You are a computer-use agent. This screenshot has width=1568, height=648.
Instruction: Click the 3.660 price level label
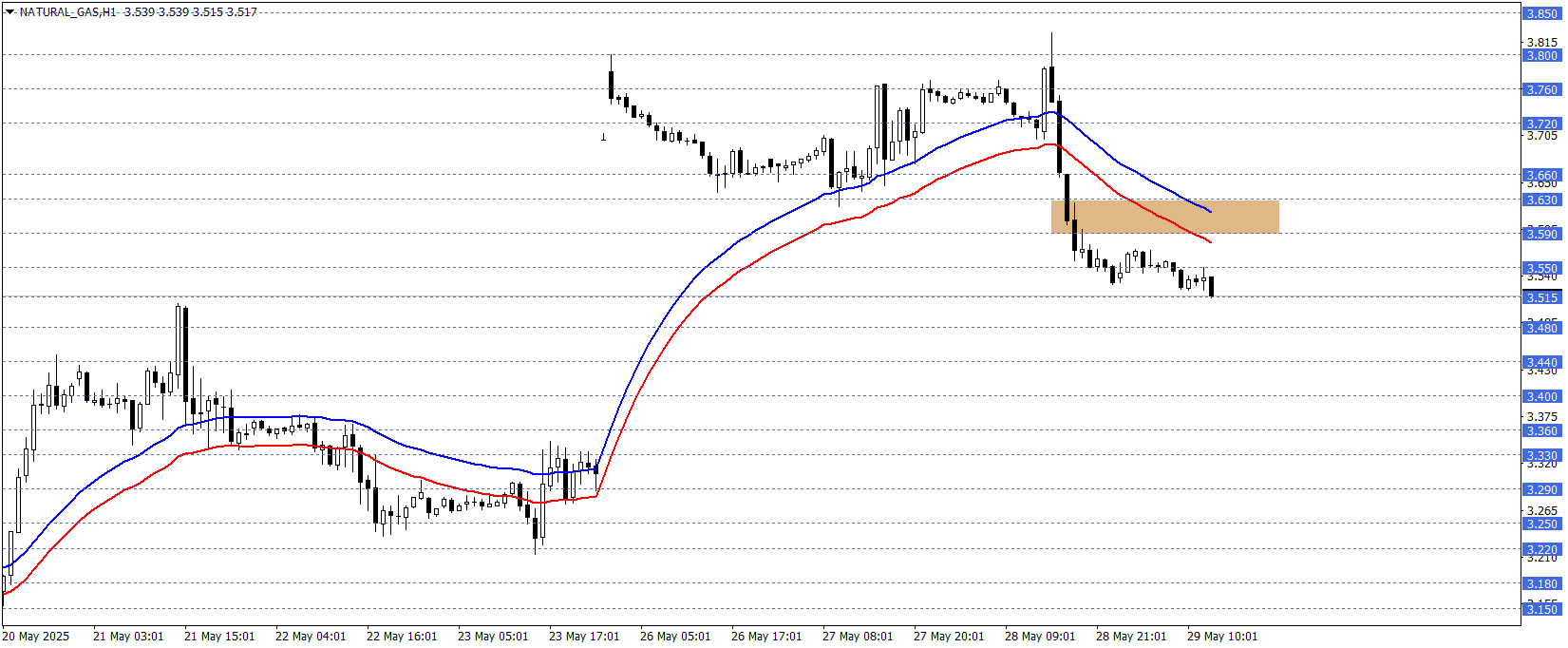click(x=1541, y=176)
